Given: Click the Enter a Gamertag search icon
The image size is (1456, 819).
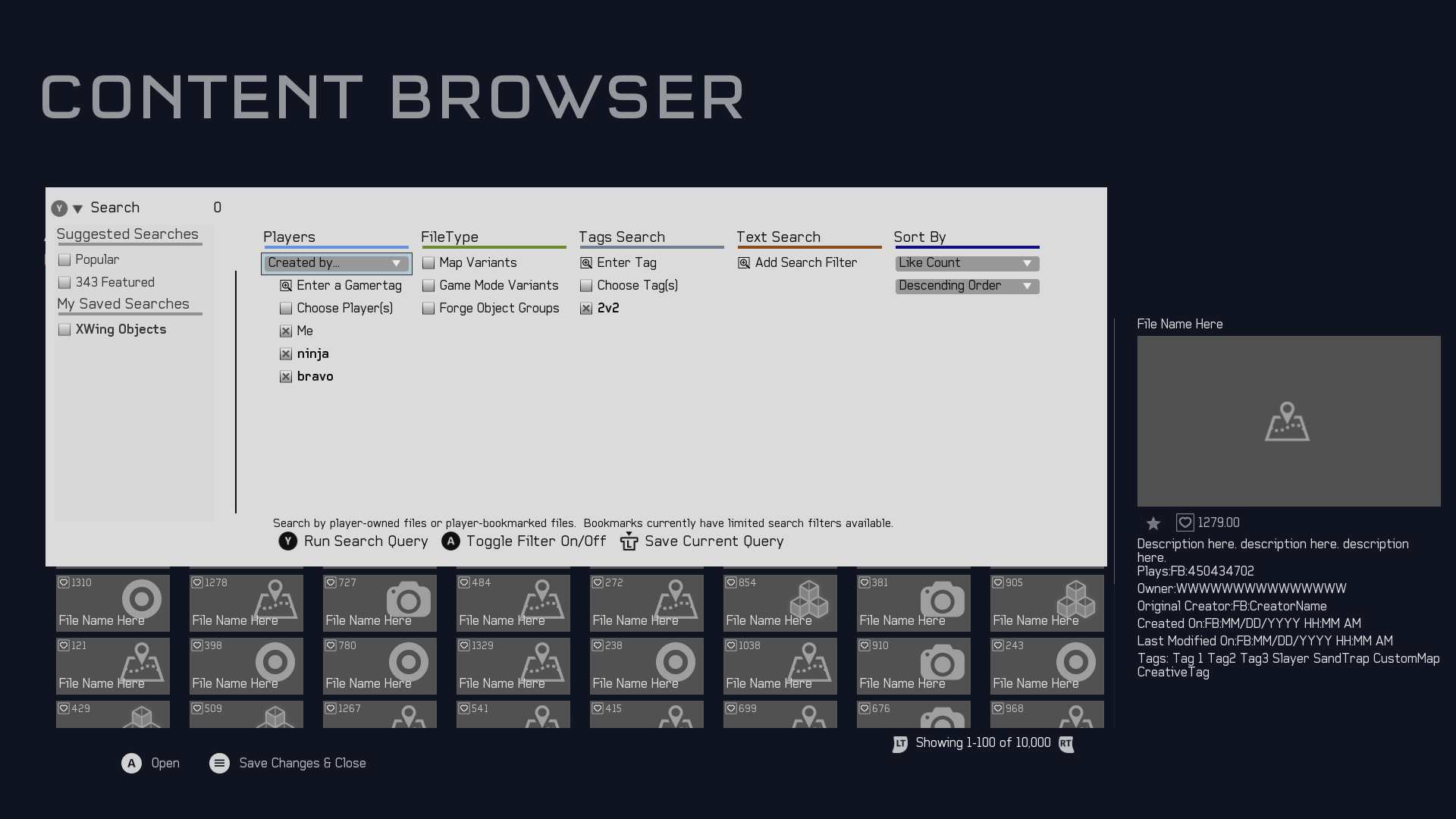Looking at the screenshot, I should [286, 286].
